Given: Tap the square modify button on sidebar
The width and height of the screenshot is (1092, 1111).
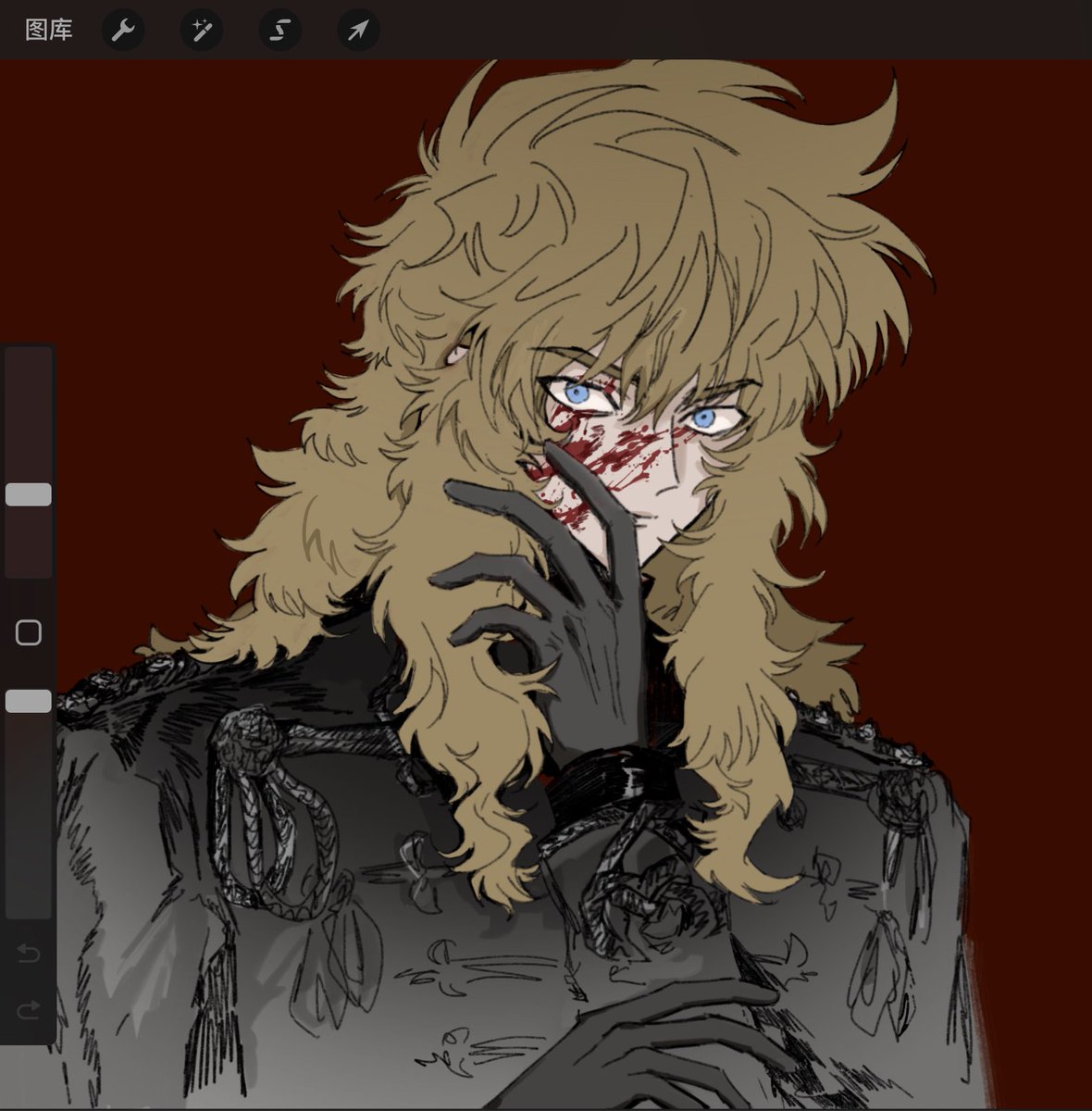Looking at the screenshot, I should click(29, 633).
